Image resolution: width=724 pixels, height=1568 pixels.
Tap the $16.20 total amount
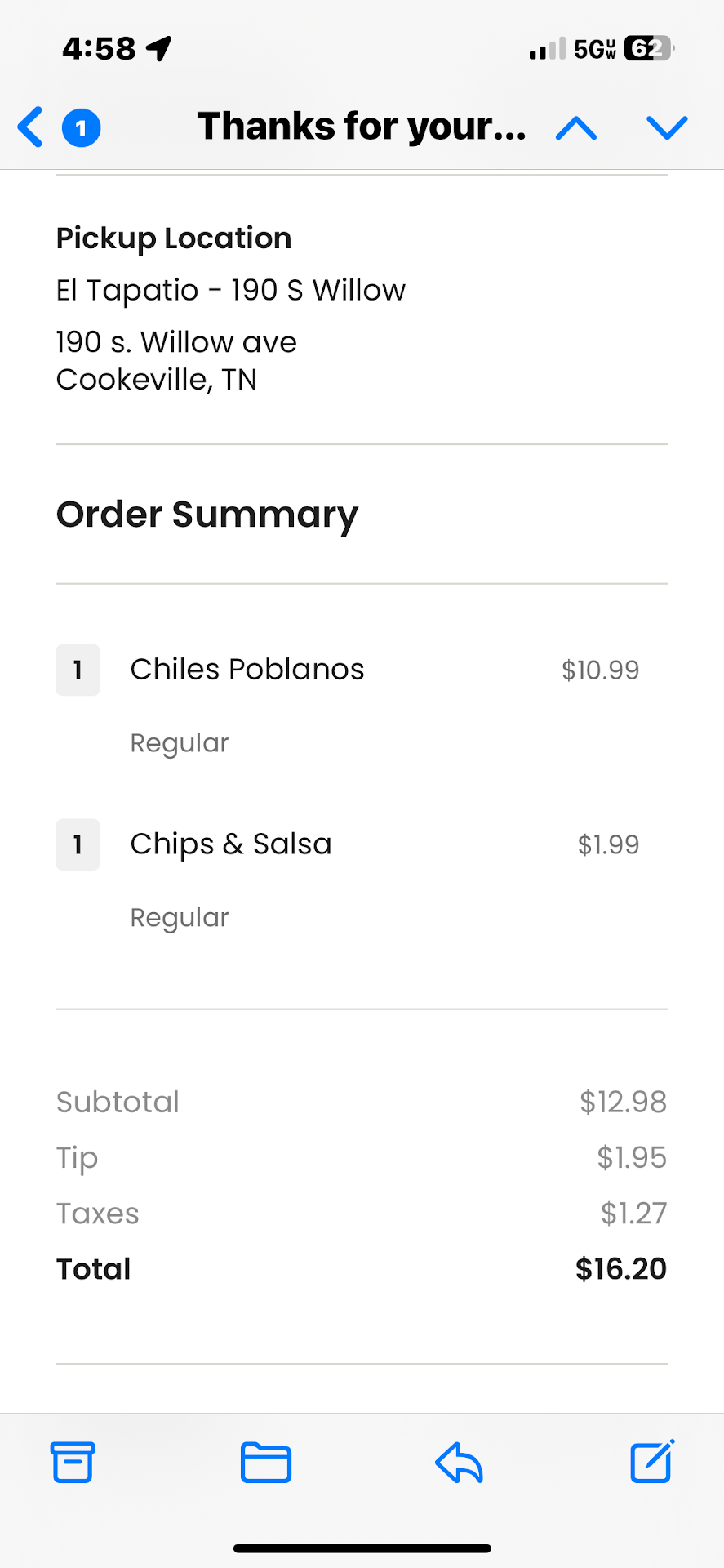pos(620,1269)
